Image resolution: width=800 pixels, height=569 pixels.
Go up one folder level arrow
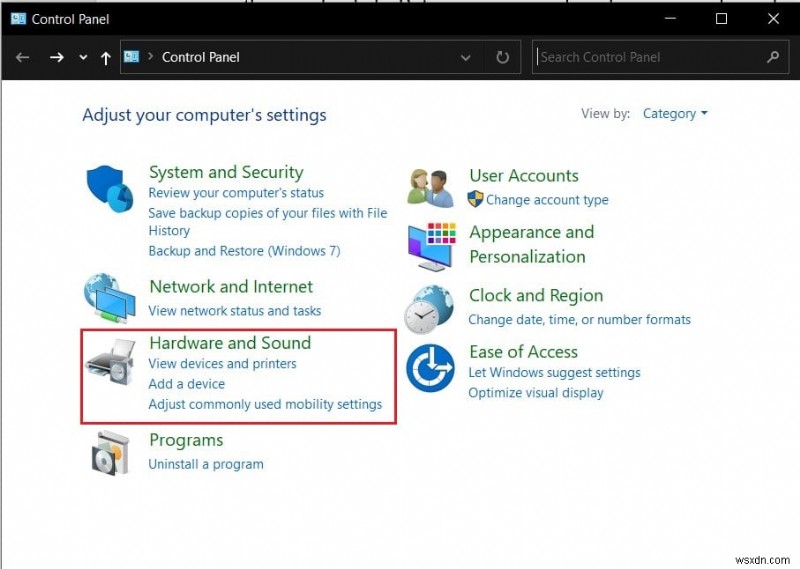(106, 58)
